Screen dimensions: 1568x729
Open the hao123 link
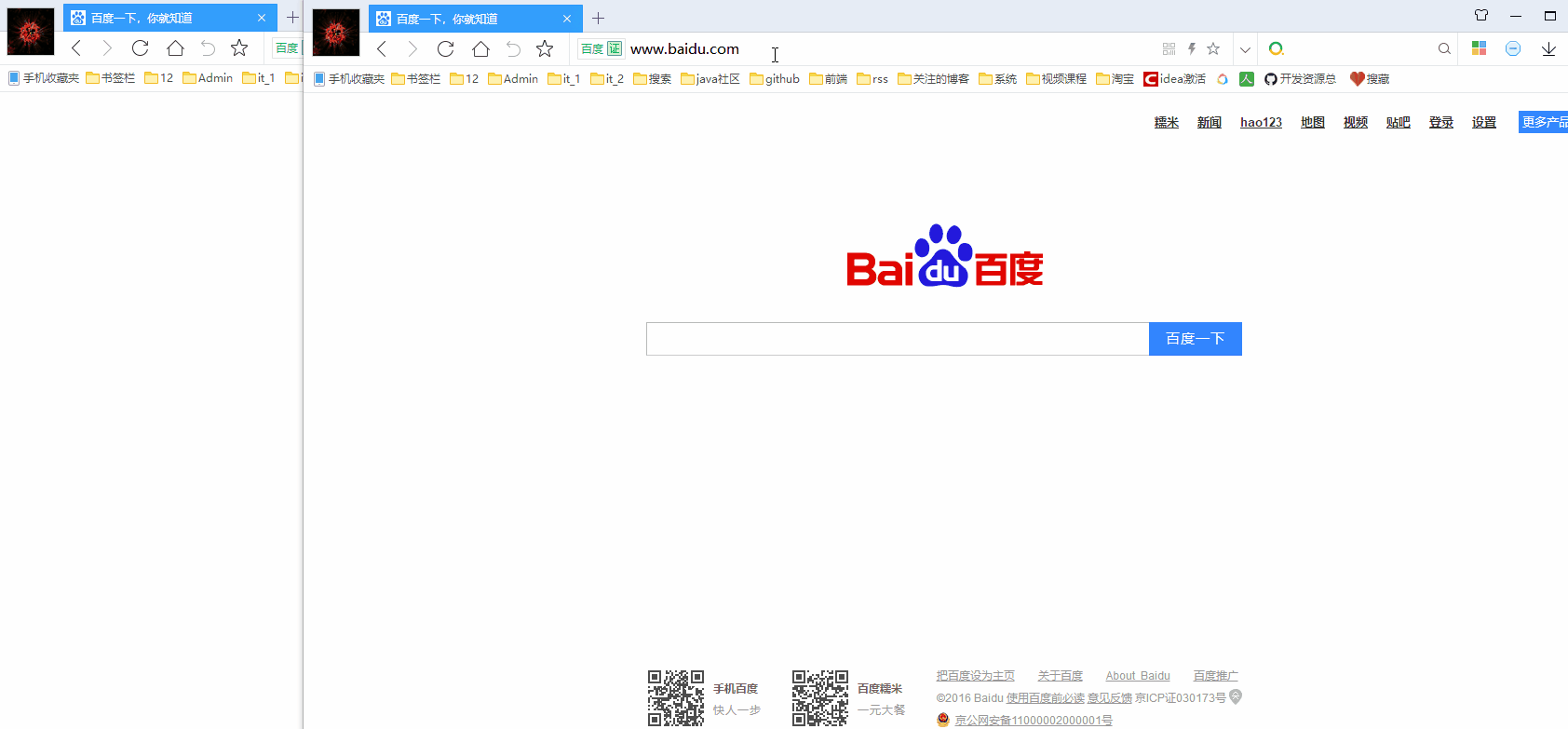1262,122
